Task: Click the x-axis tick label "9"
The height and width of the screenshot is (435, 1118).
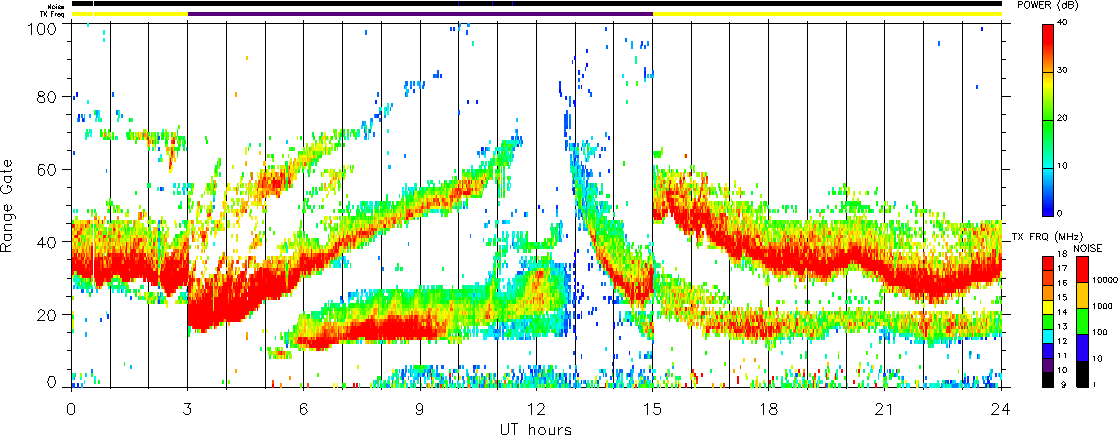Action: tap(420, 409)
